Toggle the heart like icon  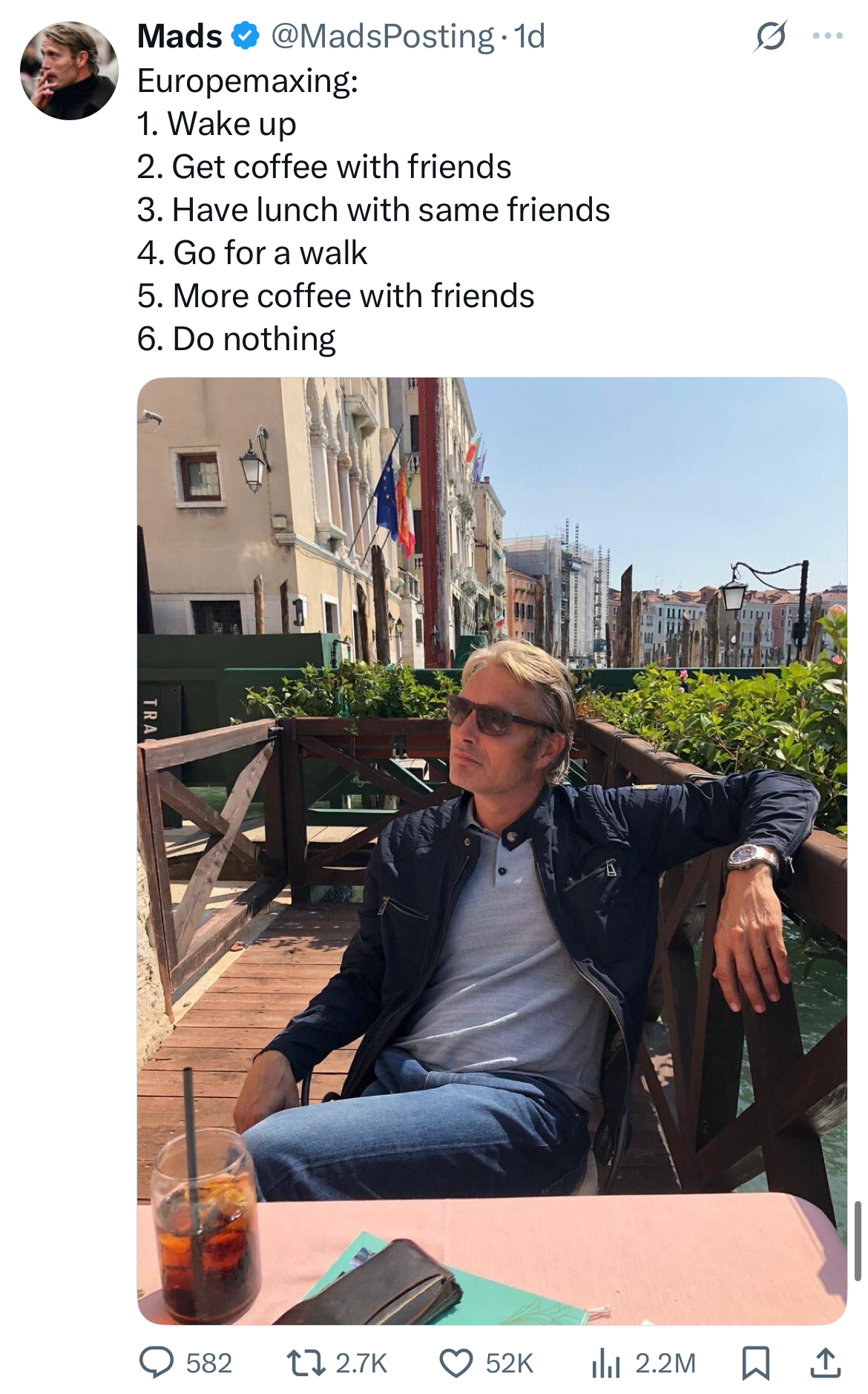coord(456,1364)
